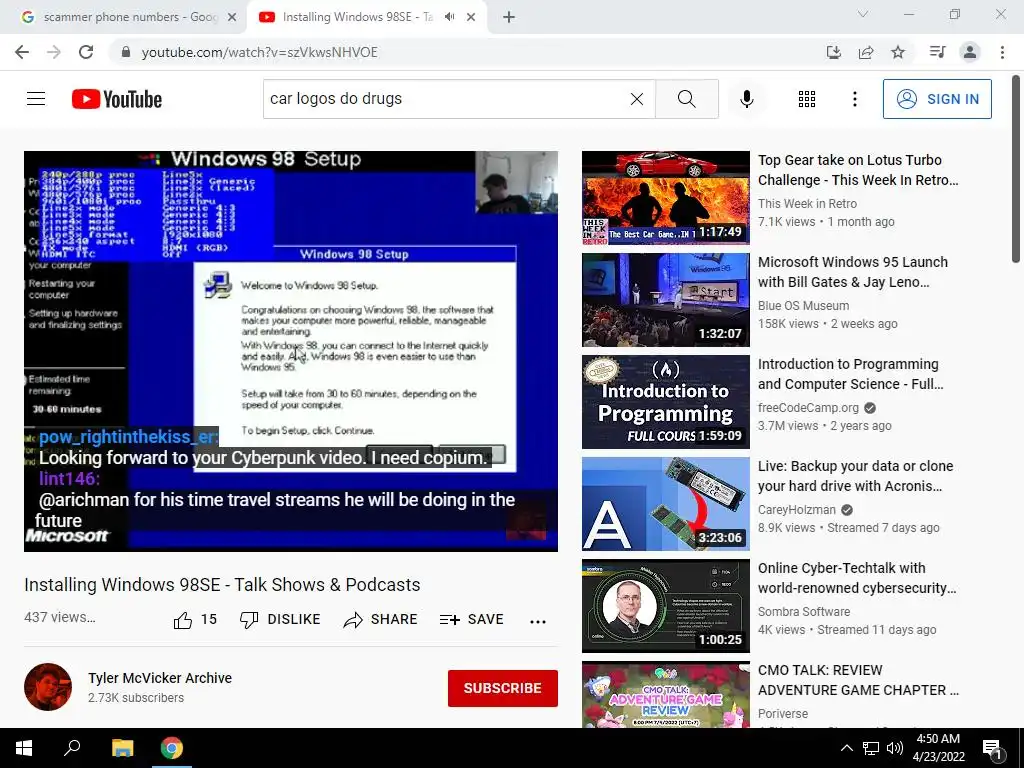Go back in Chrome
This screenshot has width=1024, height=768.
point(22,52)
